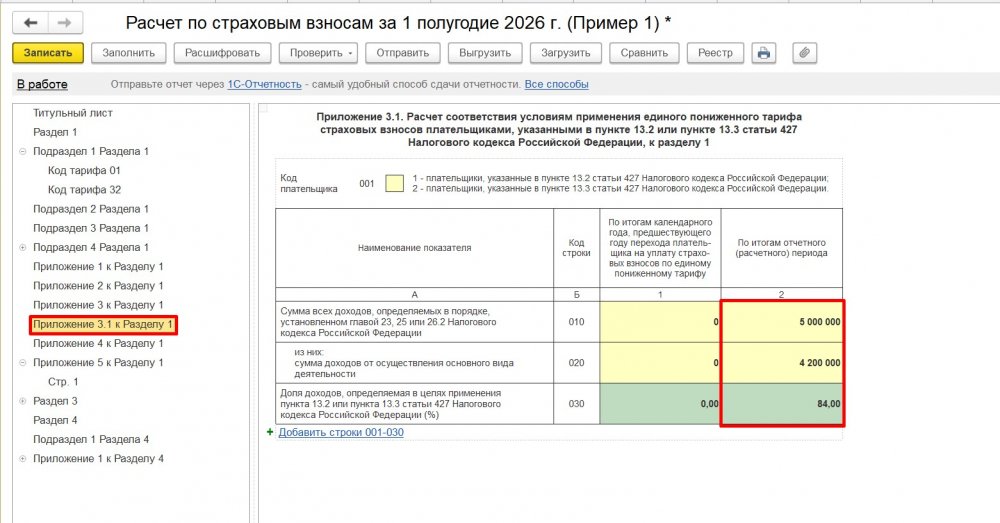Click row code 020 cell
Viewport: 1000px width, 523px height.
point(577,362)
